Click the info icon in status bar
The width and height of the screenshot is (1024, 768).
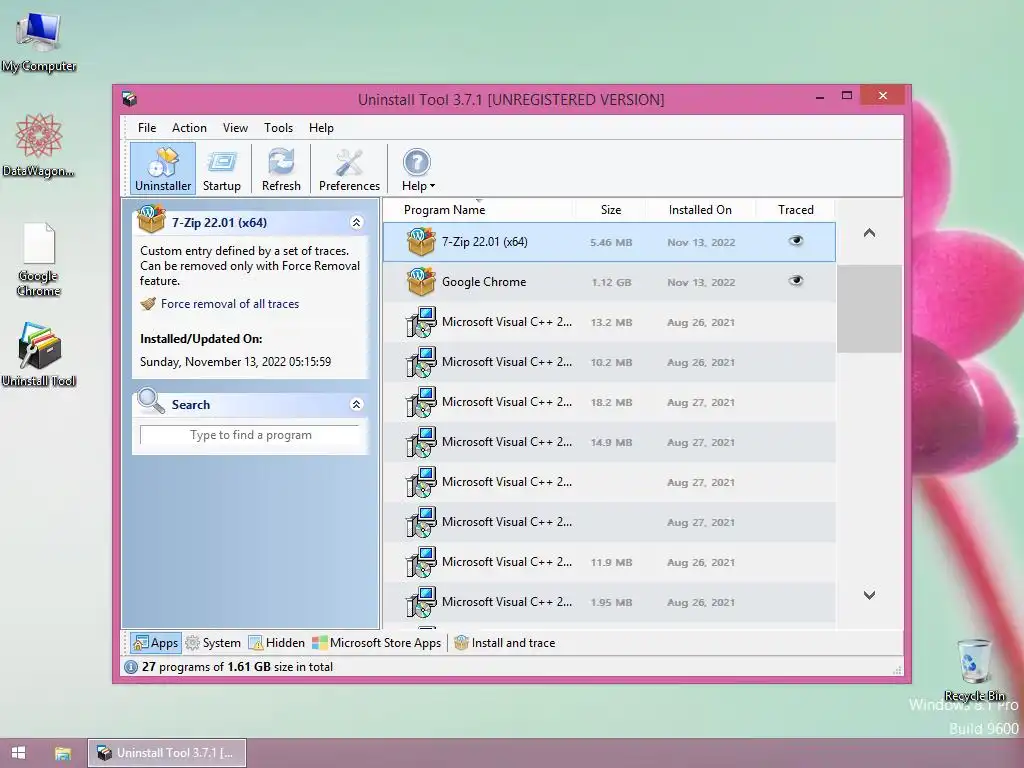point(131,667)
